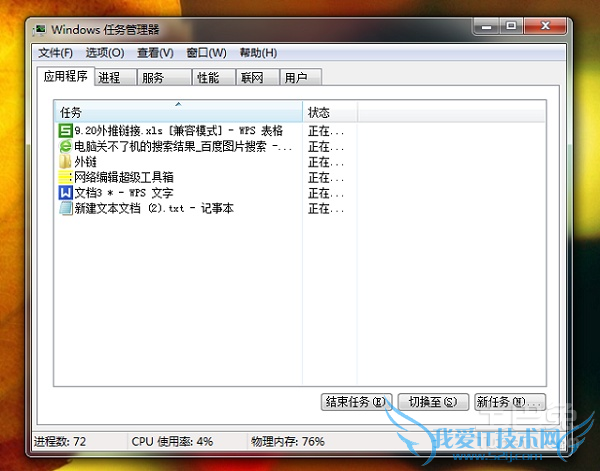Image resolution: width=600 pixels, height=471 pixels.
Task: Switch to the 进程 tab
Action: 116,78
